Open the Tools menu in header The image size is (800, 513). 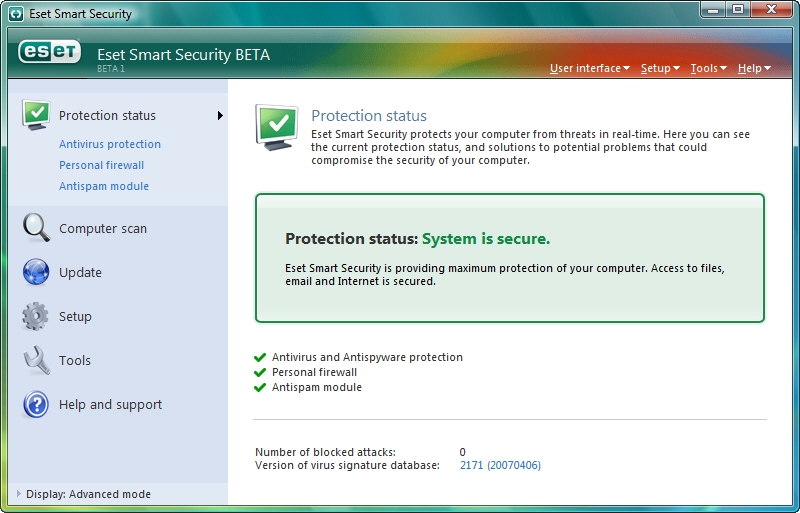point(707,68)
